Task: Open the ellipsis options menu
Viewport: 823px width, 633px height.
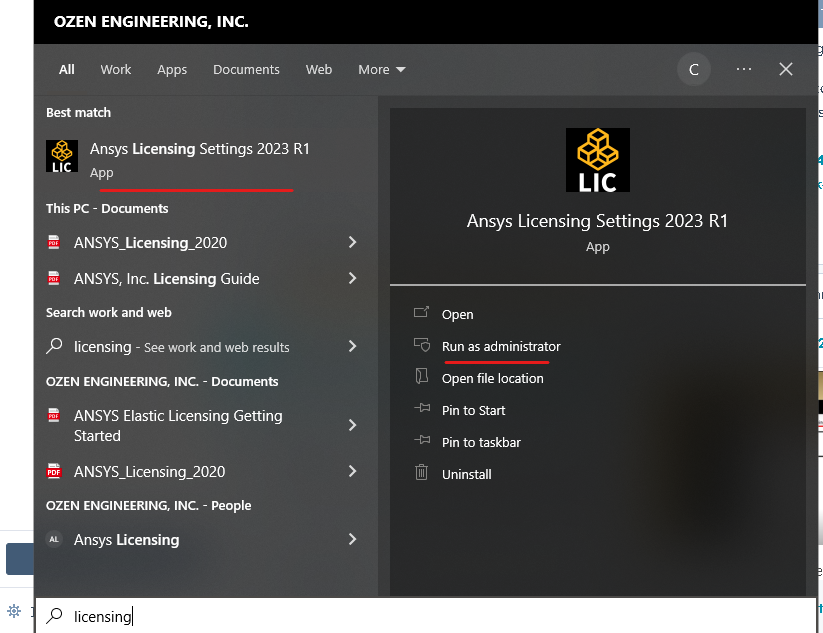Action: tap(743, 69)
